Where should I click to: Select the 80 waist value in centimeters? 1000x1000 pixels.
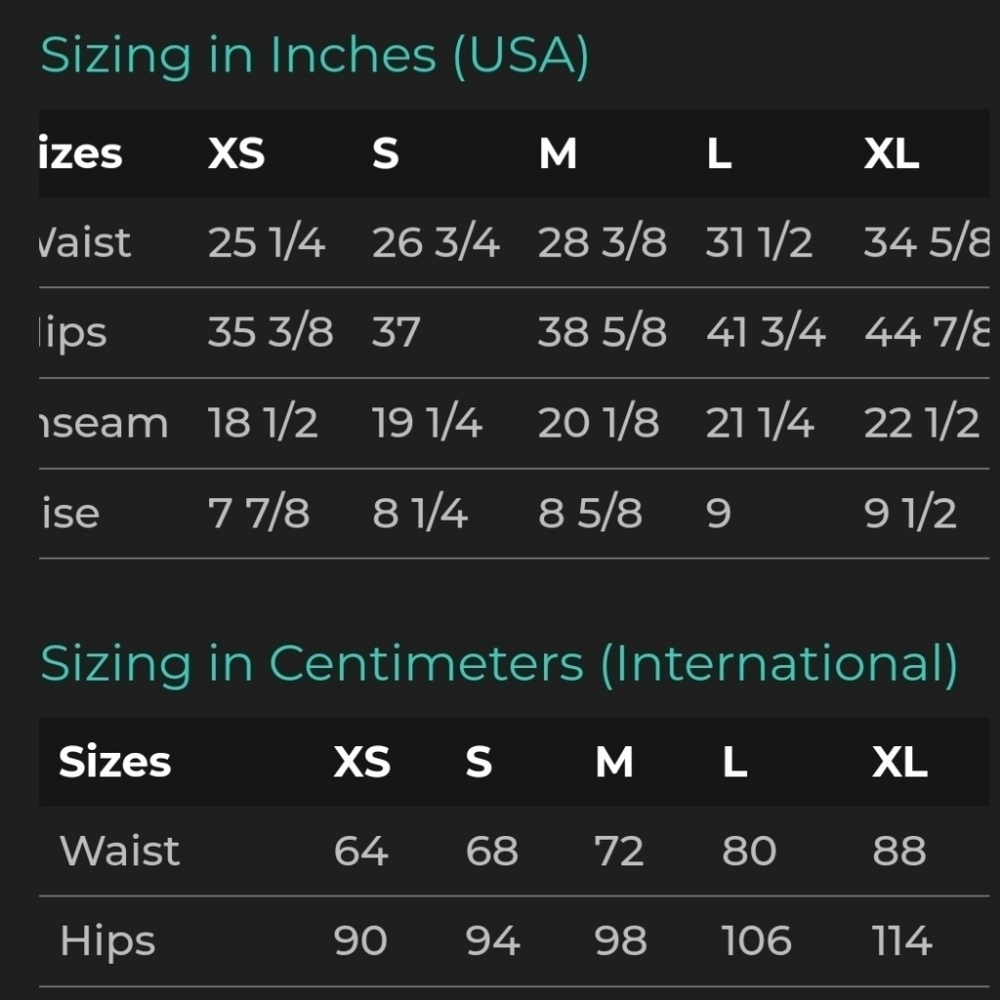tap(748, 851)
